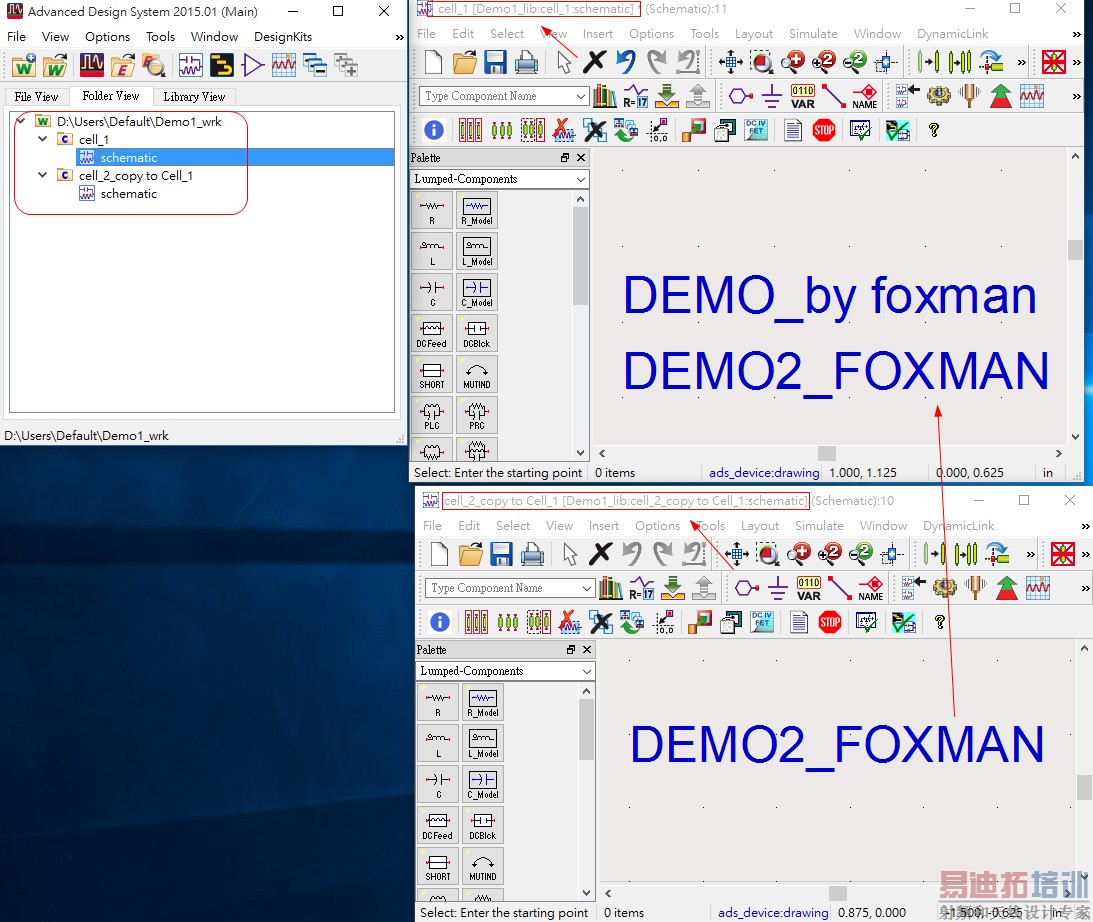Viewport: 1093px width, 922px height.
Task: Click Delete X icon in cell_2 copy toolbar
Action: click(600, 554)
